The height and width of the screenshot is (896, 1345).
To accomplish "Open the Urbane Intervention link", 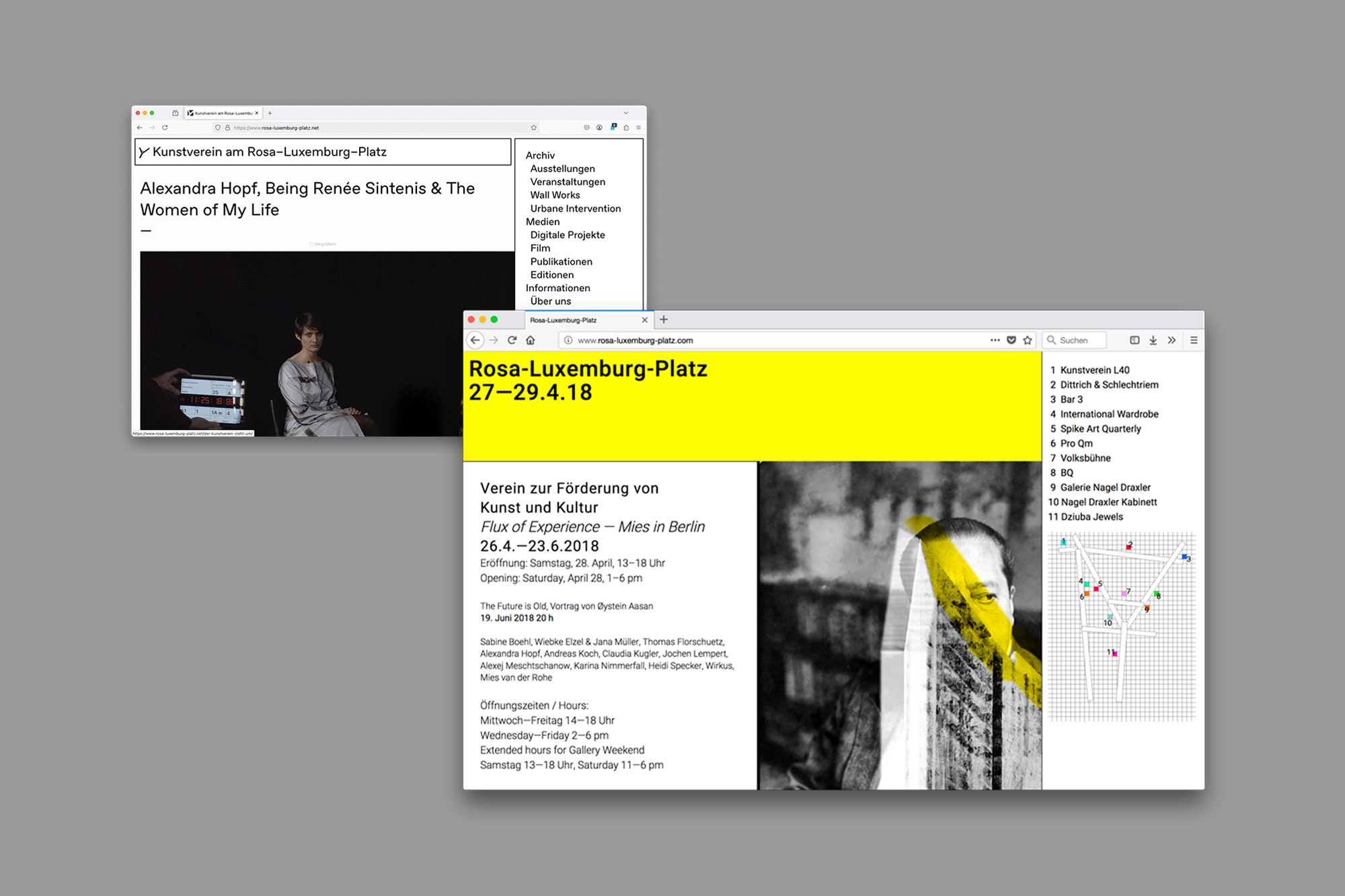I will click(575, 208).
